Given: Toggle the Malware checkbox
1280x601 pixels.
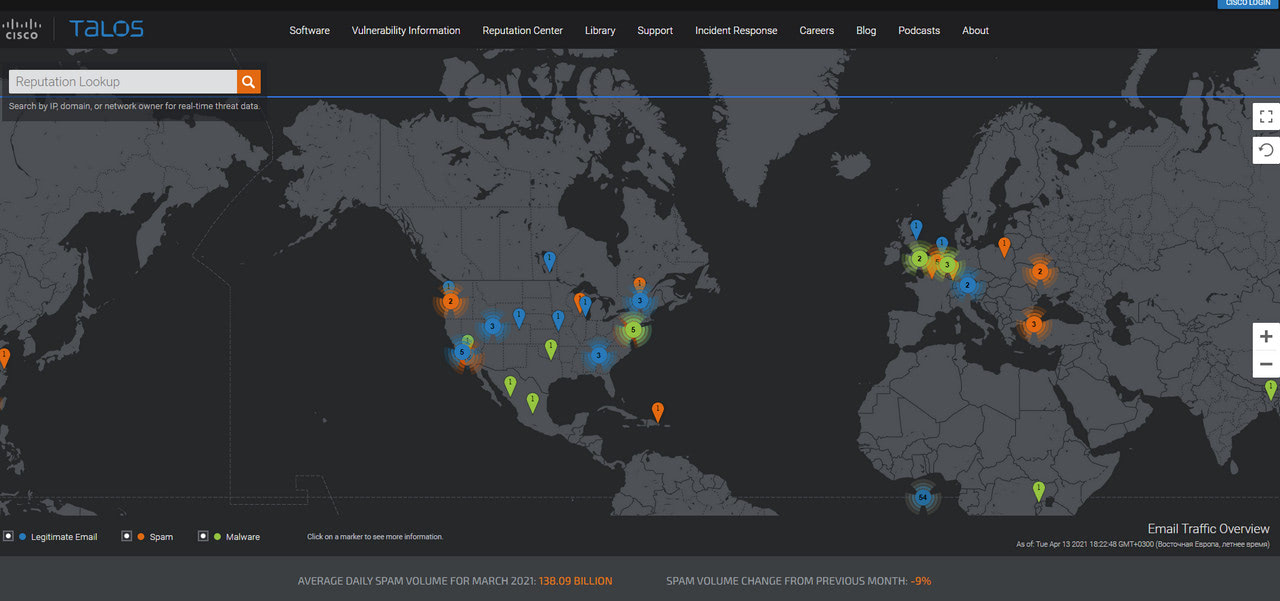Looking at the screenshot, I should (203, 536).
